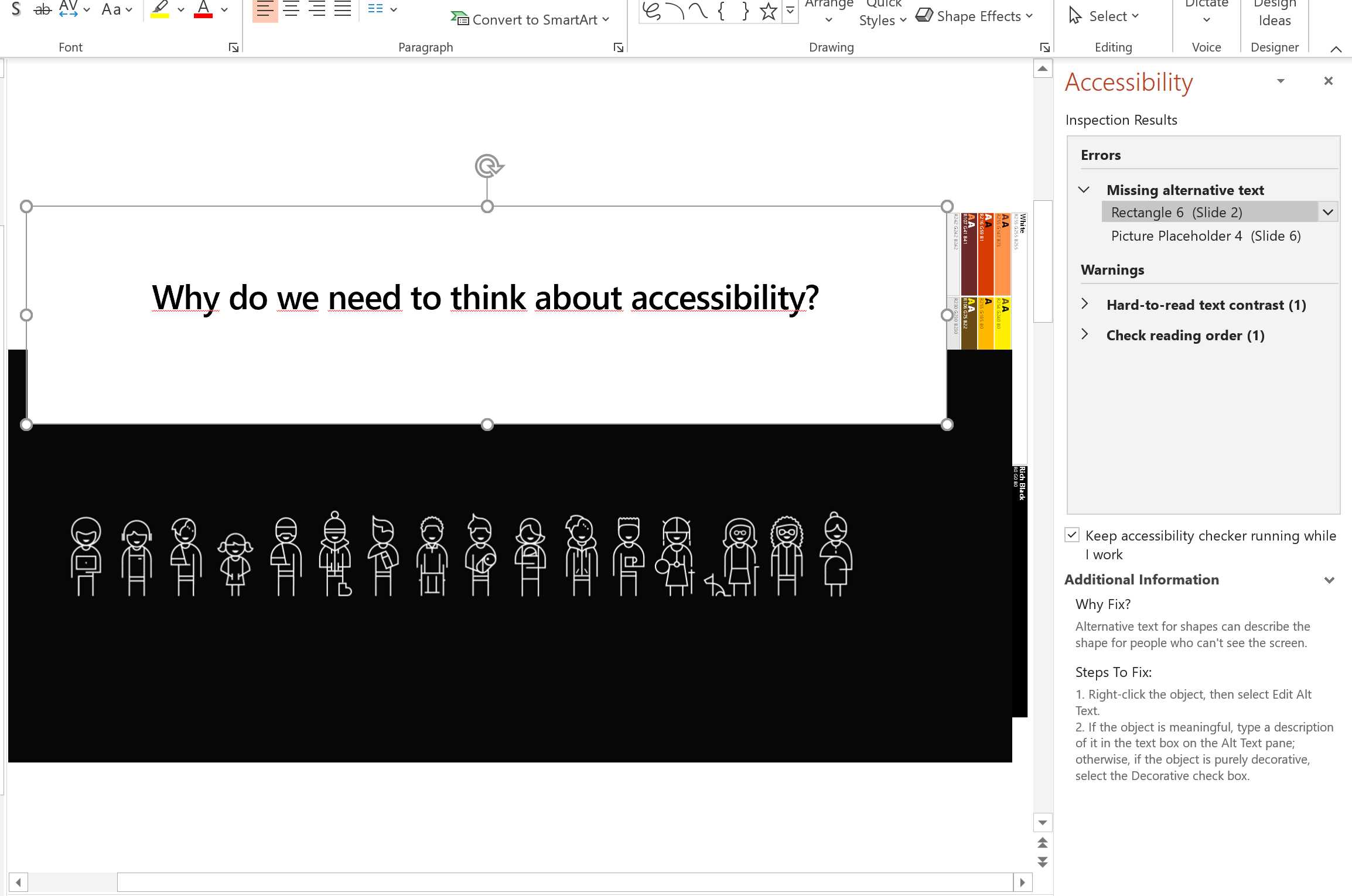Open the Font dialog launcher
The image size is (1352, 896).
point(233,47)
